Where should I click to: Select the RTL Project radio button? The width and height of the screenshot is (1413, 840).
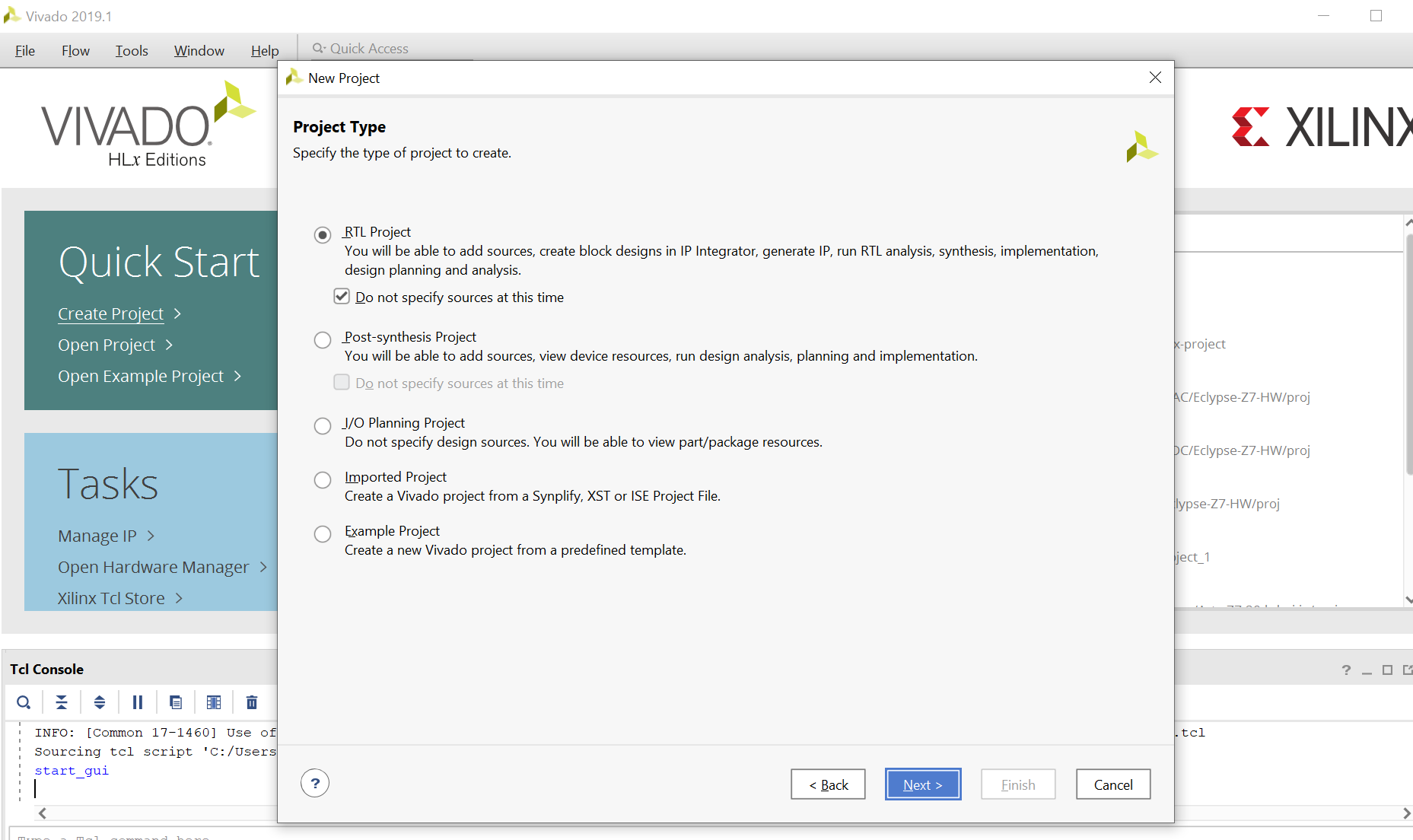(x=323, y=234)
